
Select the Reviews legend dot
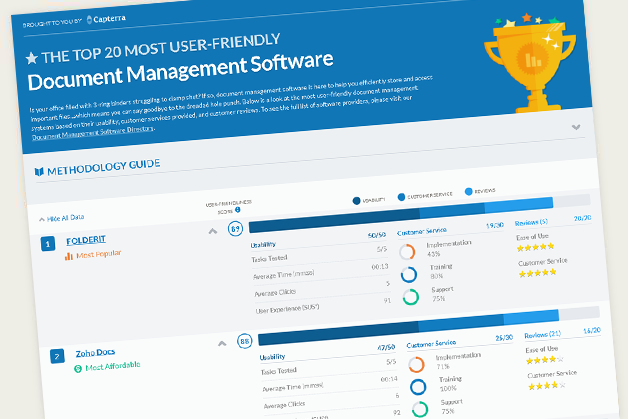[x=469, y=191]
